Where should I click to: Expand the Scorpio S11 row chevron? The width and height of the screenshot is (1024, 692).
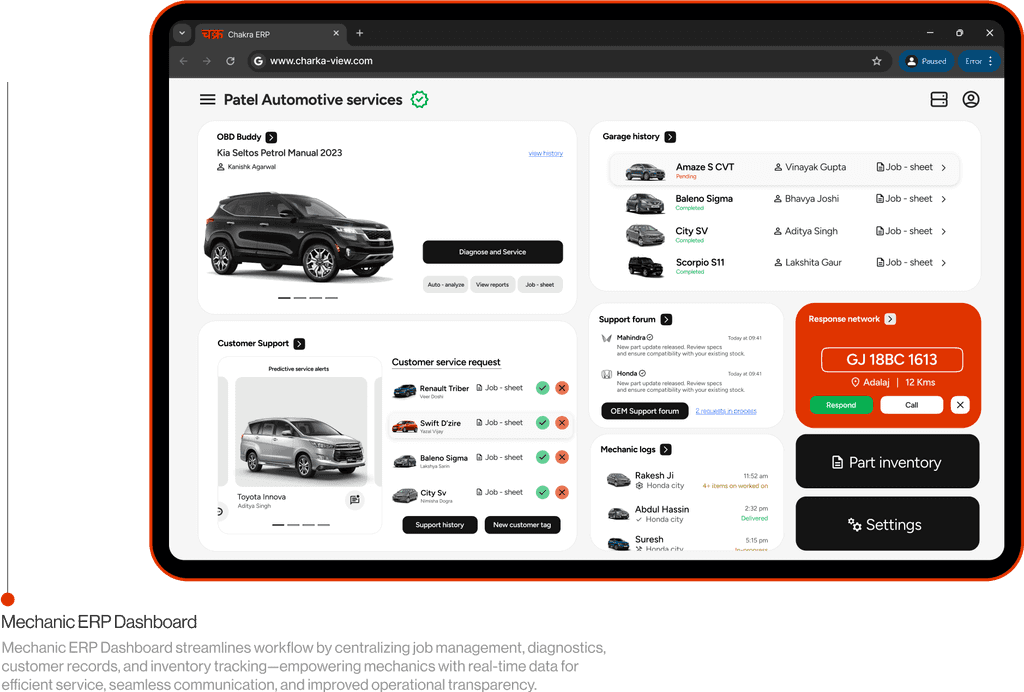coord(944,262)
